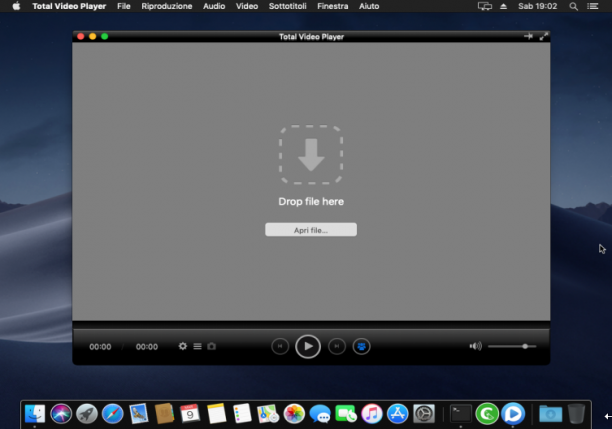Open the Riproduzione menu

pyautogui.click(x=167, y=6)
